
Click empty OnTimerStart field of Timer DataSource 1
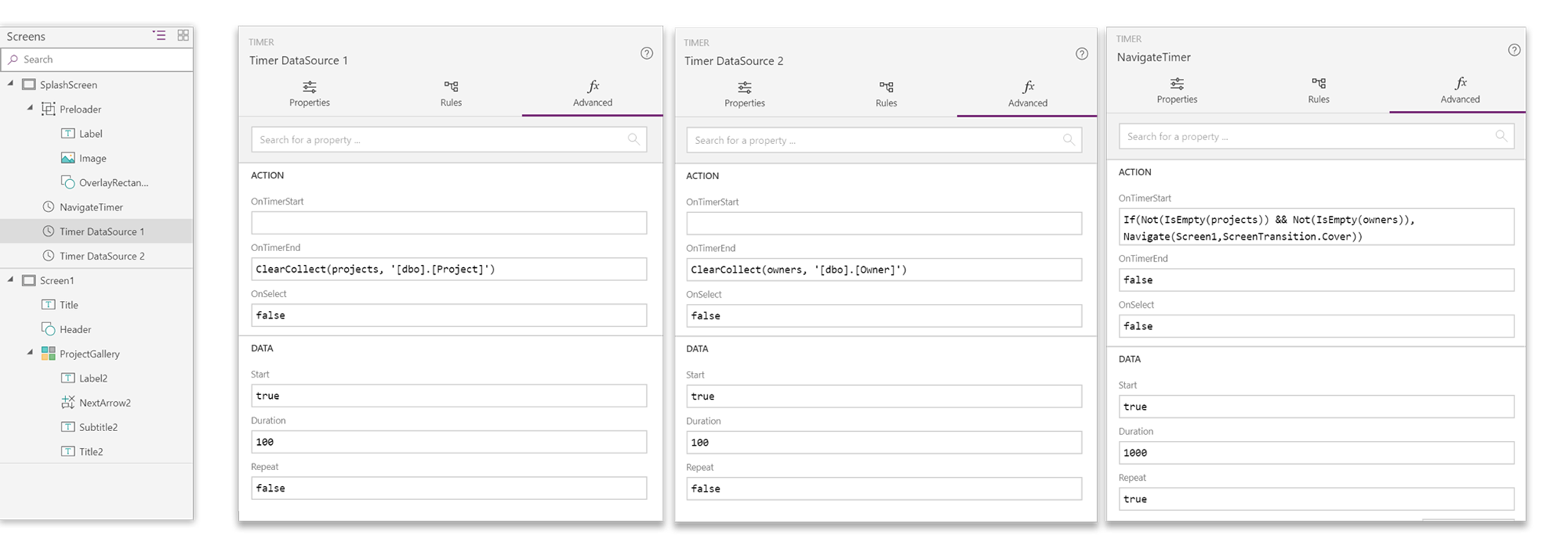[449, 223]
